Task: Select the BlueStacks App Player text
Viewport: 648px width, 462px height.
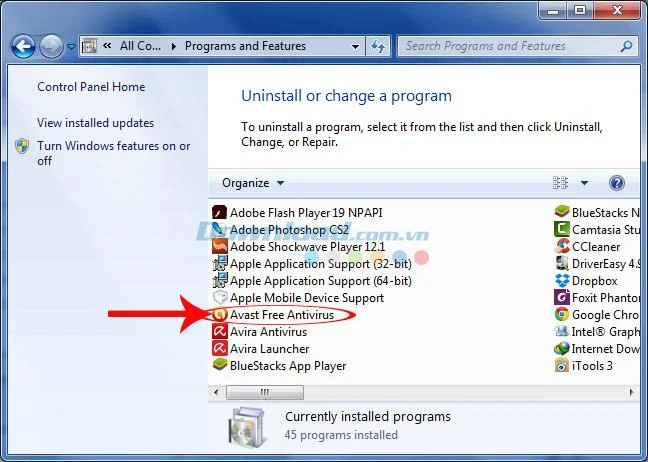Action: 288,366
